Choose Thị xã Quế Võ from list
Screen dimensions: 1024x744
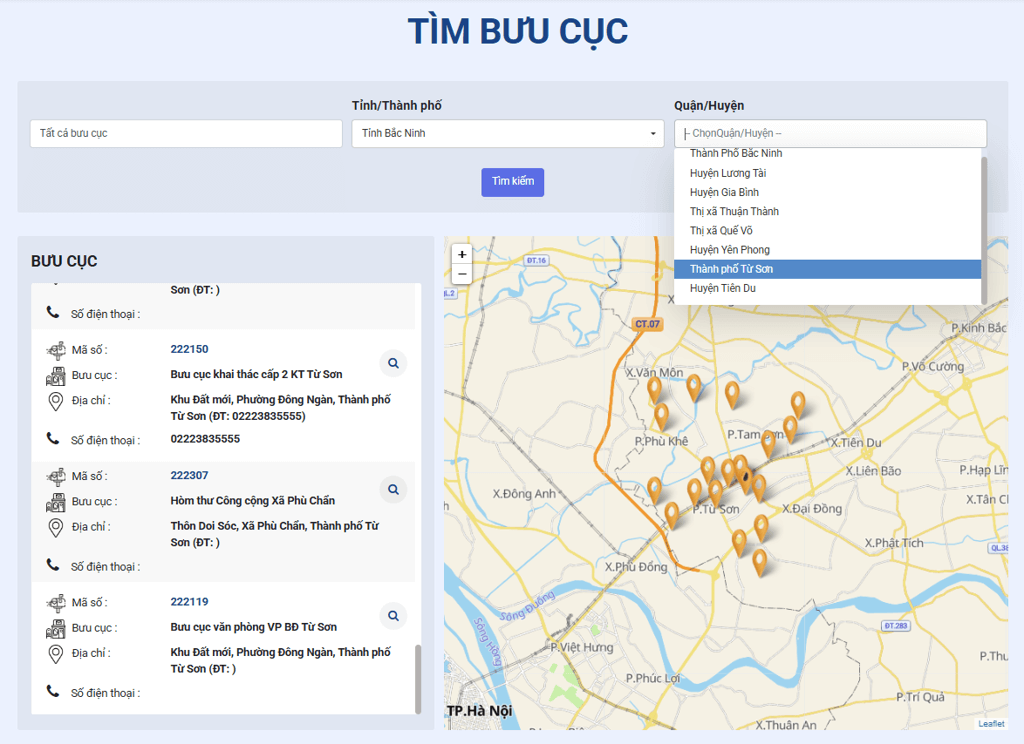[x=721, y=230]
